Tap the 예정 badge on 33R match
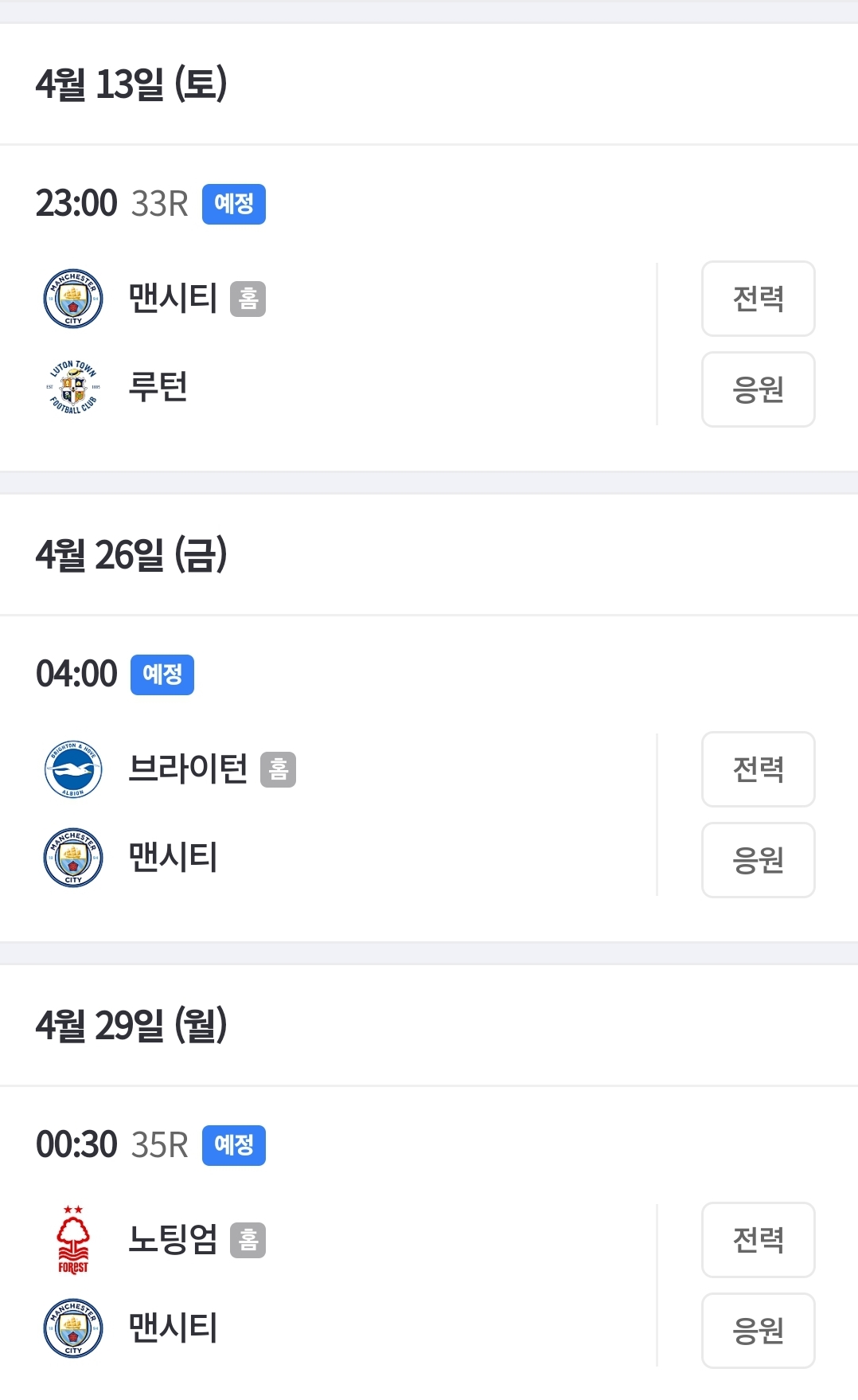The image size is (858, 1400). pos(234,204)
